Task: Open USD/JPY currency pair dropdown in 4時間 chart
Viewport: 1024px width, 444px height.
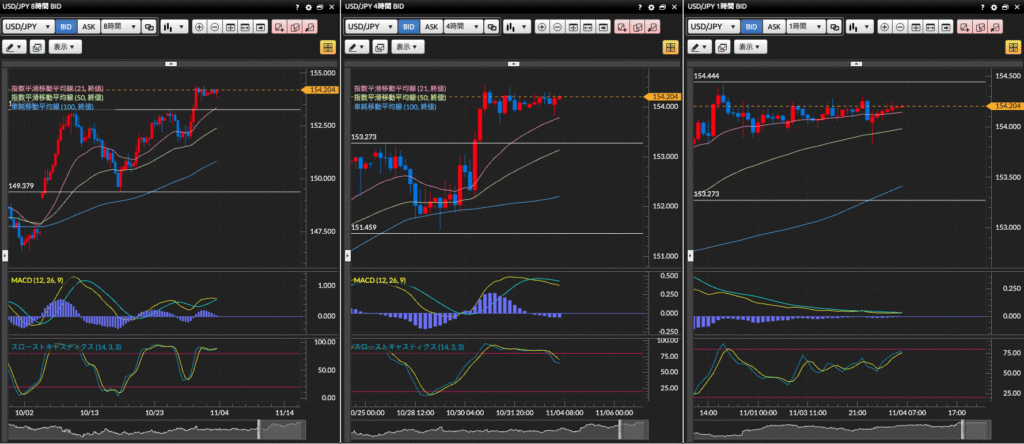Action: pyautogui.click(x=369, y=27)
